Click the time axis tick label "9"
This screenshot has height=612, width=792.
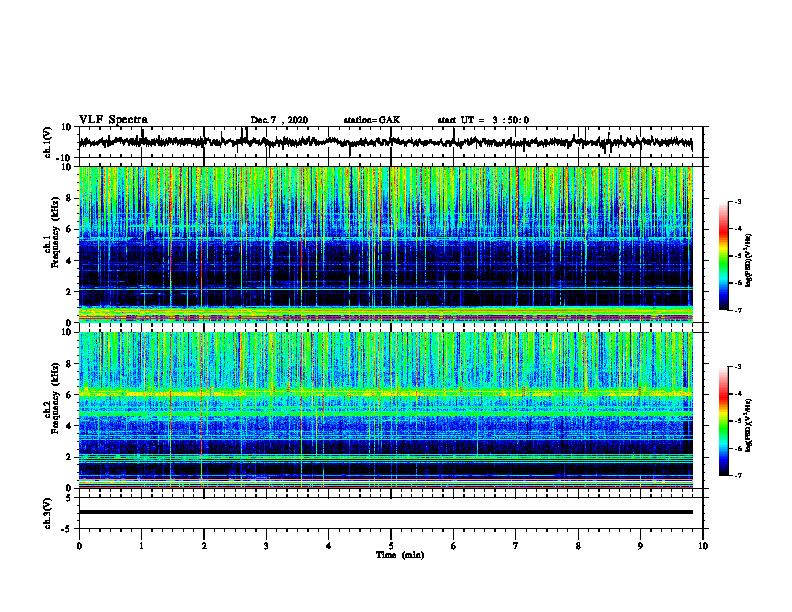pos(640,546)
